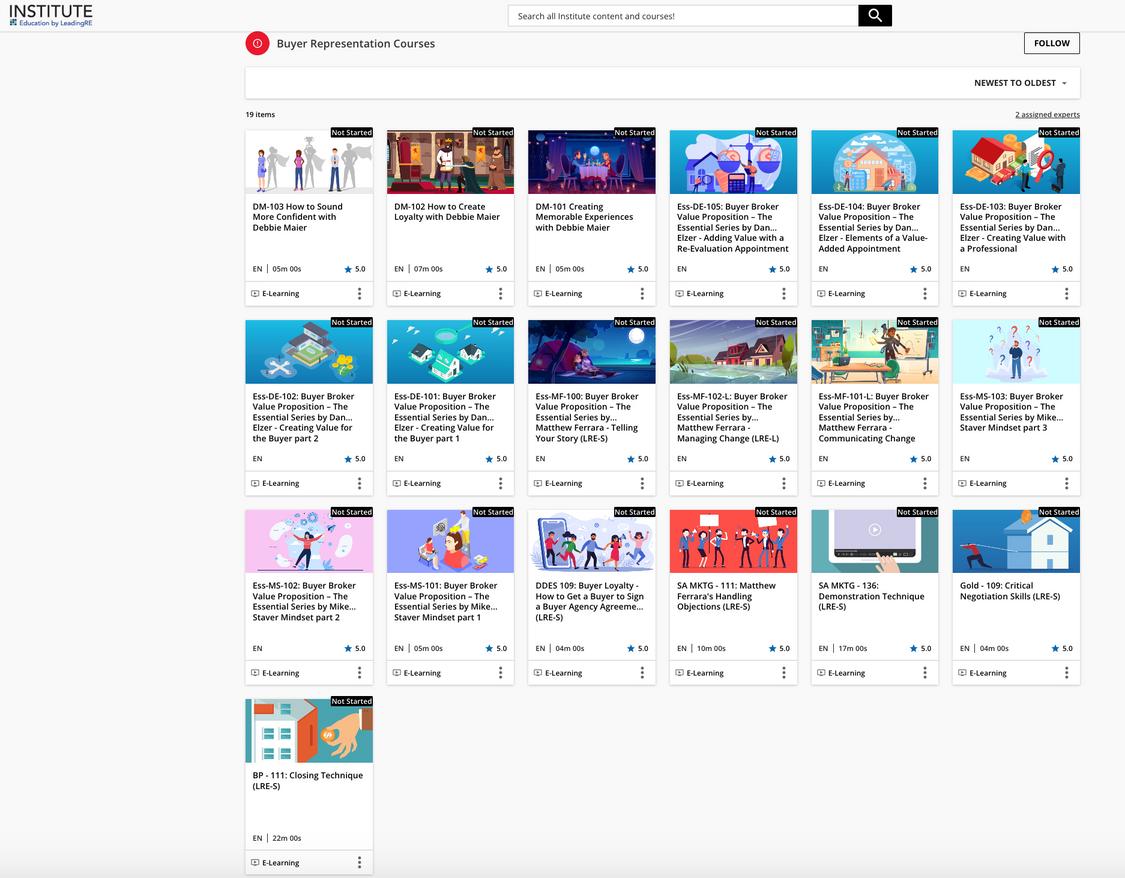Image resolution: width=1125 pixels, height=878 pixels.
Task: Open options menu for DM-101 course
Action: point(642,293)
